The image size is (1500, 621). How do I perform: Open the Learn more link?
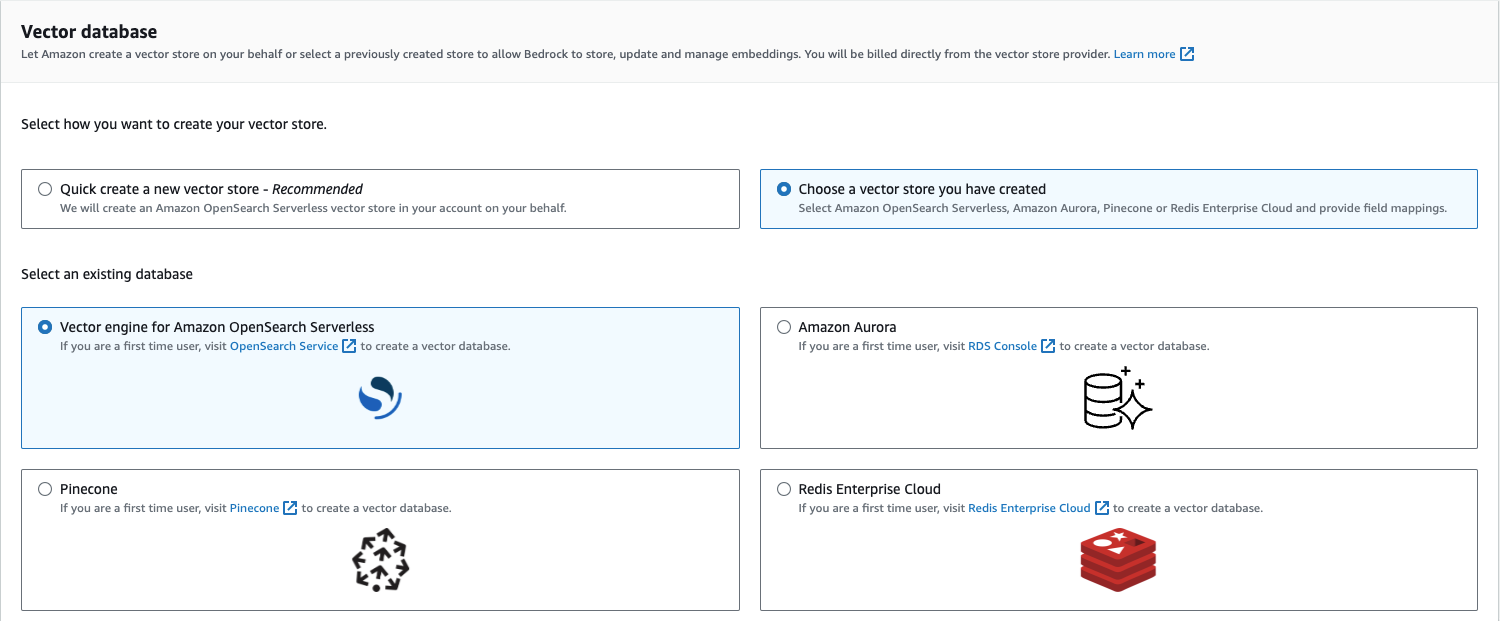[1144, 54]
